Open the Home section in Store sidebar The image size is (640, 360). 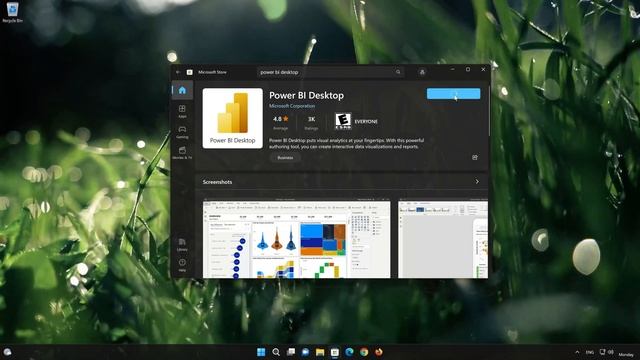pyautogui.click(x=182, y=90)
